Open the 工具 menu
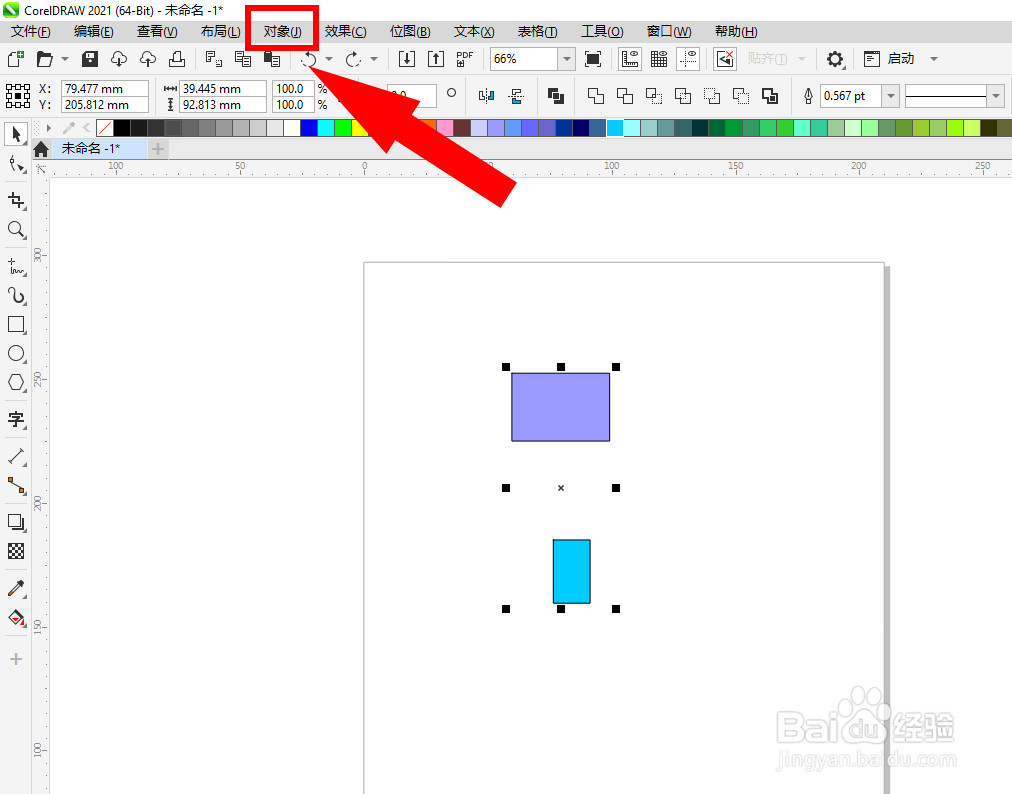Viewport: 1012px width, 794px height. click(602, 31)
